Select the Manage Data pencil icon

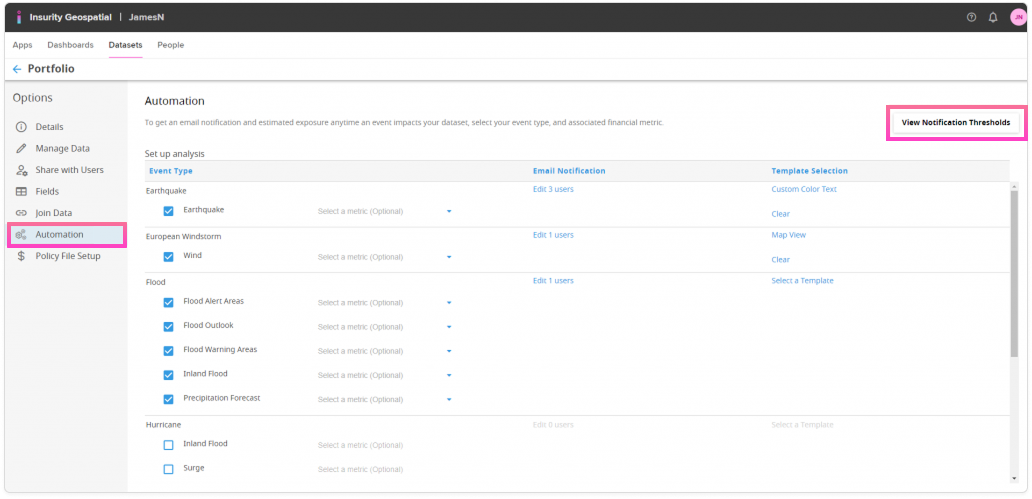click(x=21, y=148)
